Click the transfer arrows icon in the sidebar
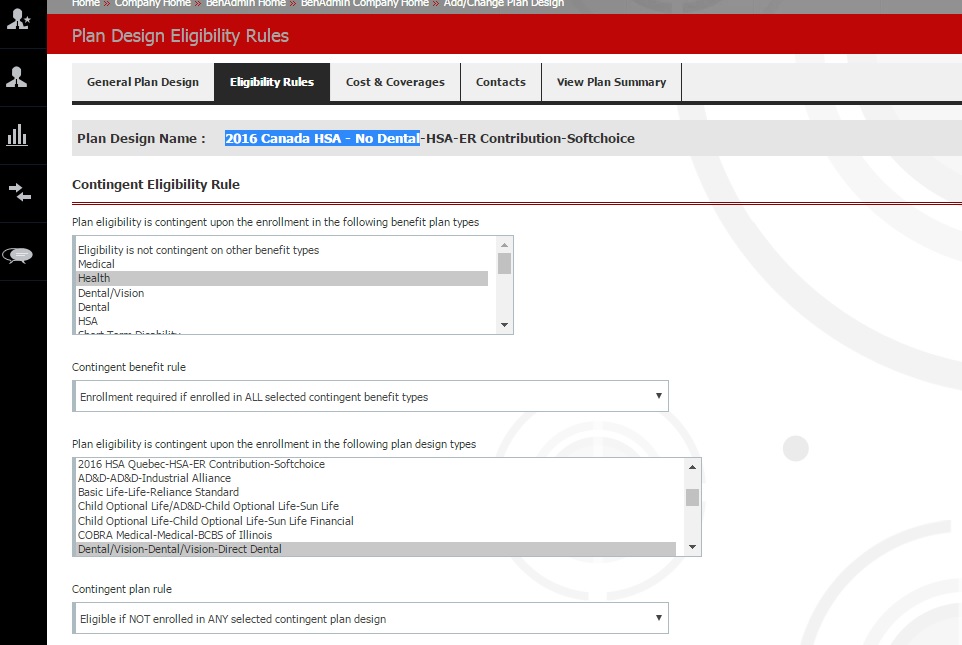Image resolution: width=962 pixels, height=645 pixels. click(x=20, y=193)
